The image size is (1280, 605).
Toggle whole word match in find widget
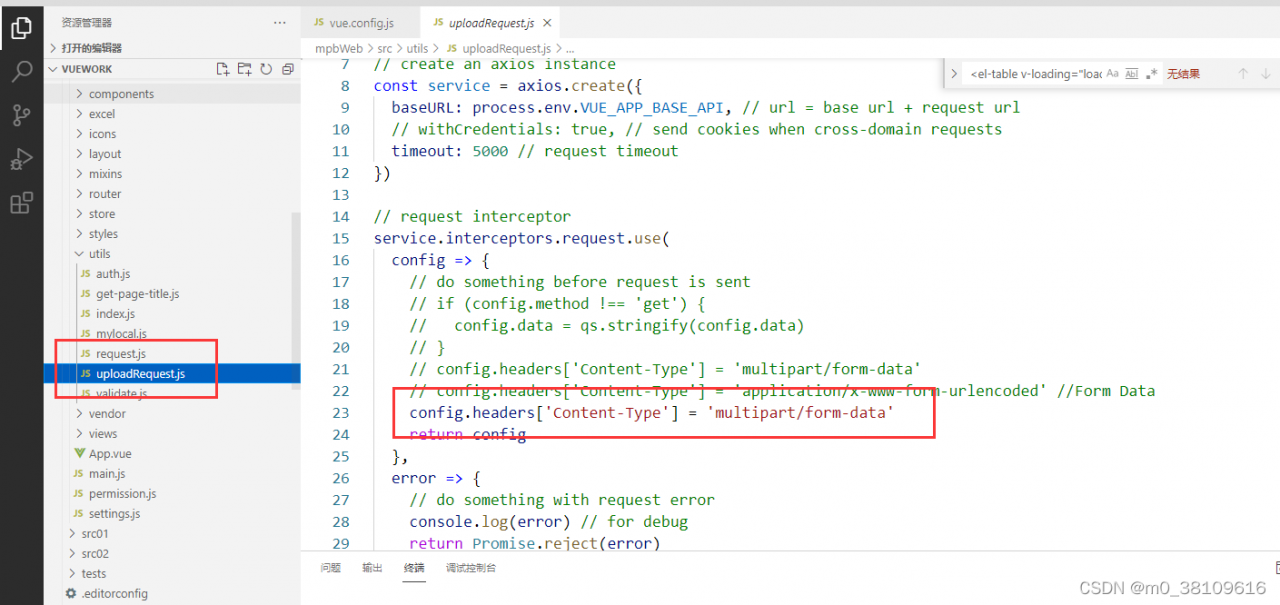point(1132,73)
